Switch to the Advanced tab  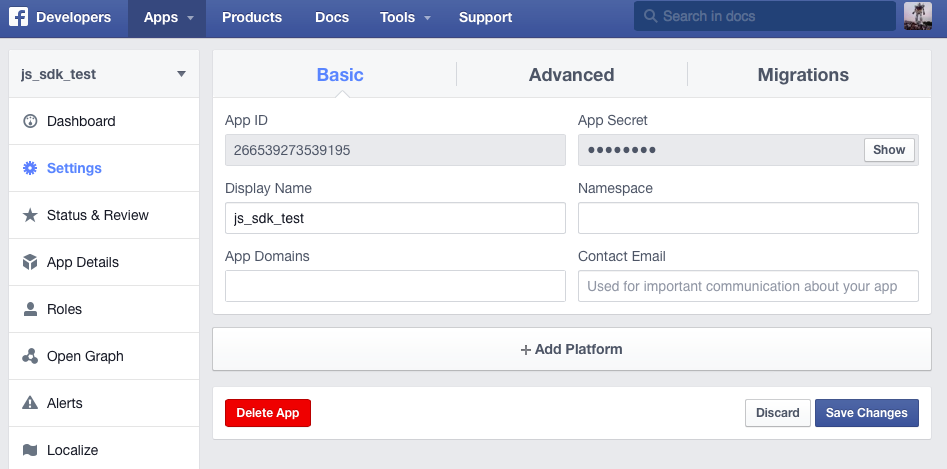[571, 74]
